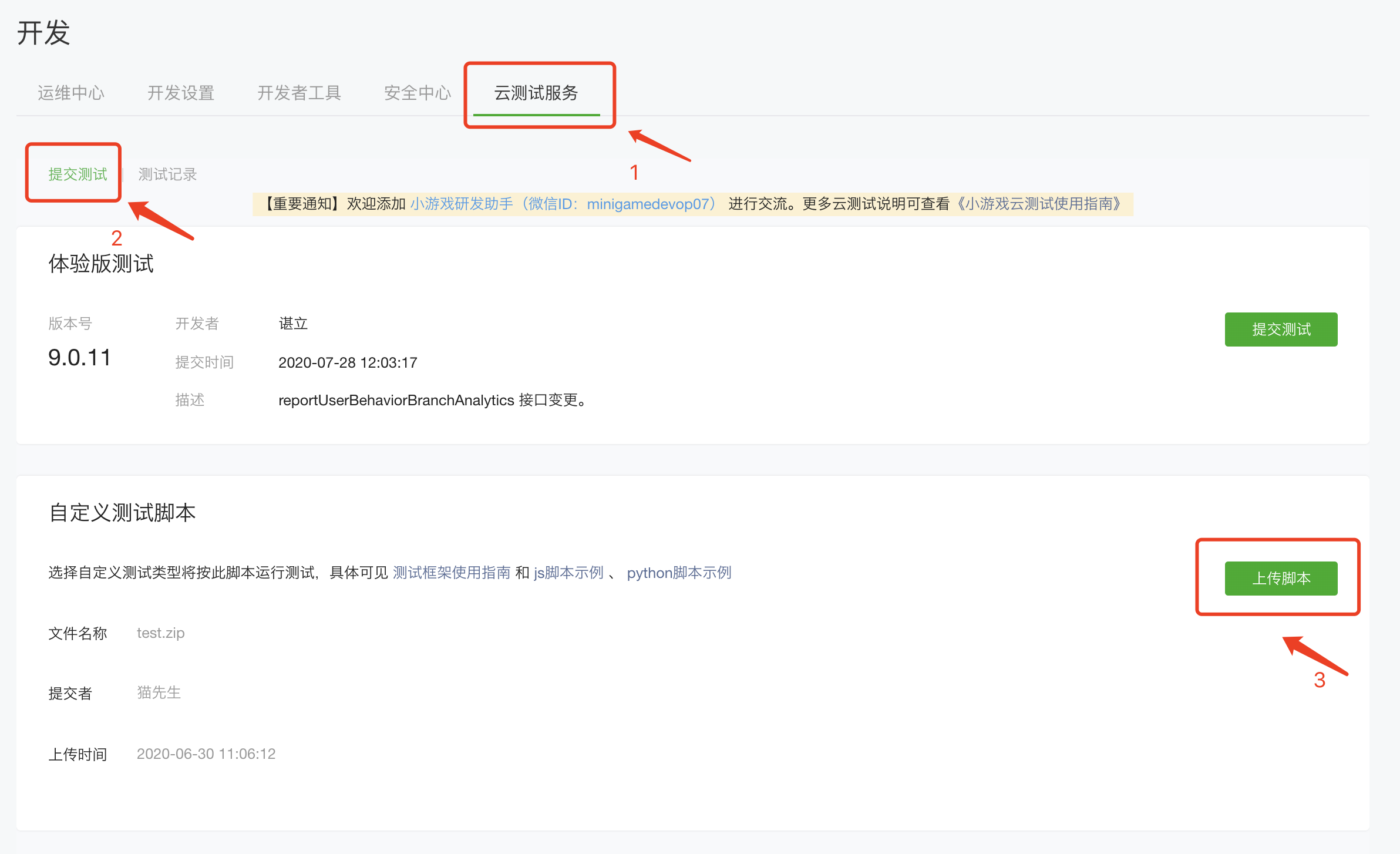Click the 自定义测试脚本 section heading
The height and width of the screenshot is (854, 1400).
pos(122,513)
